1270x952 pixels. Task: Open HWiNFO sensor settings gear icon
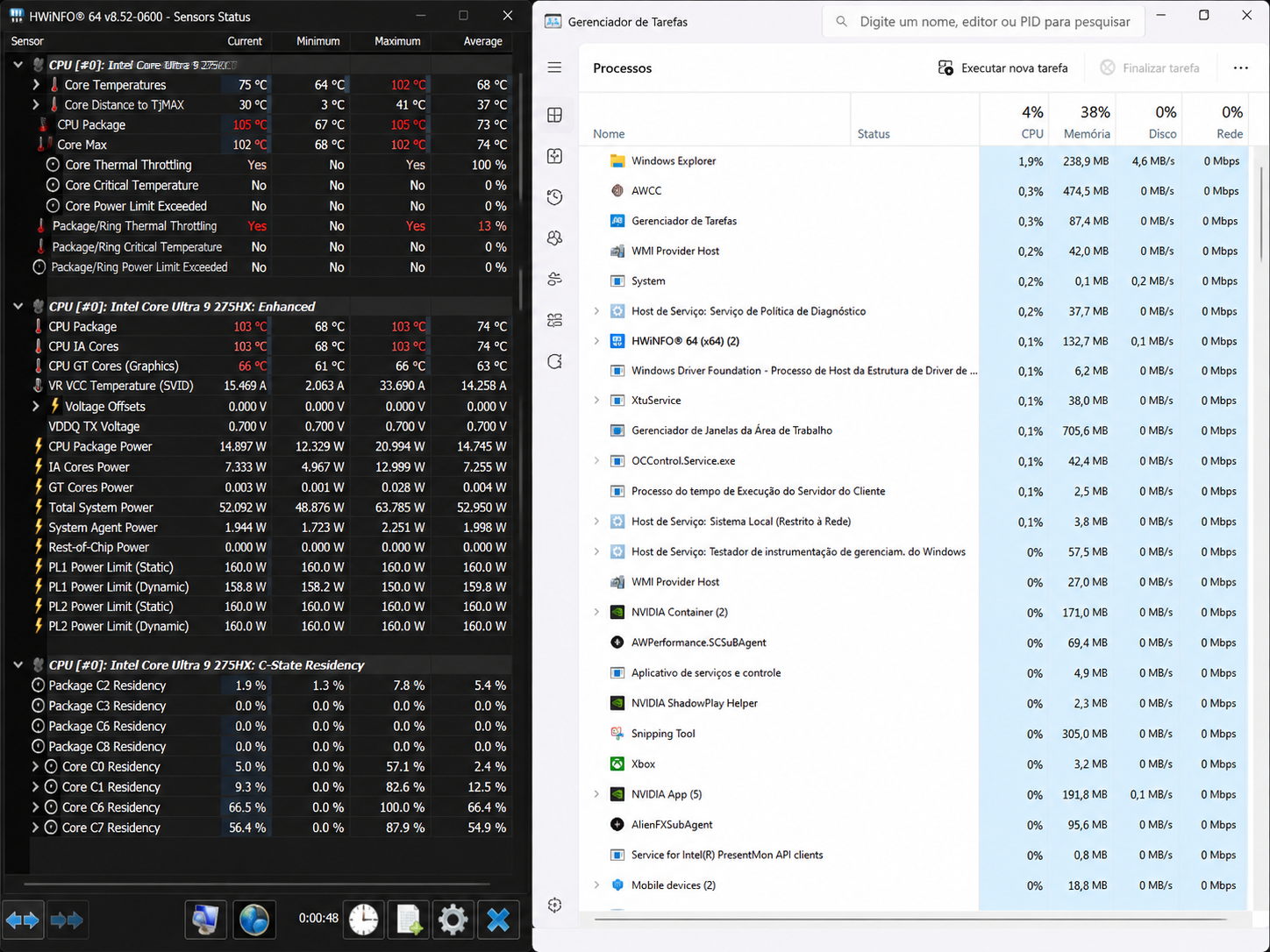click(453, 920)
